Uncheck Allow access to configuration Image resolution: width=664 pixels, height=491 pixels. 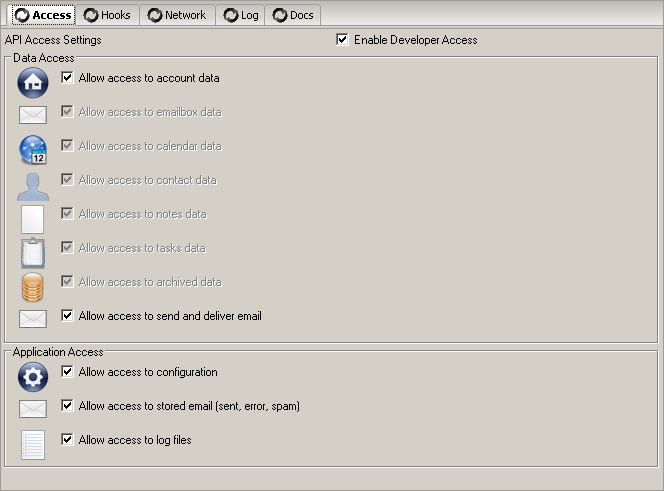tap(67, 372)
